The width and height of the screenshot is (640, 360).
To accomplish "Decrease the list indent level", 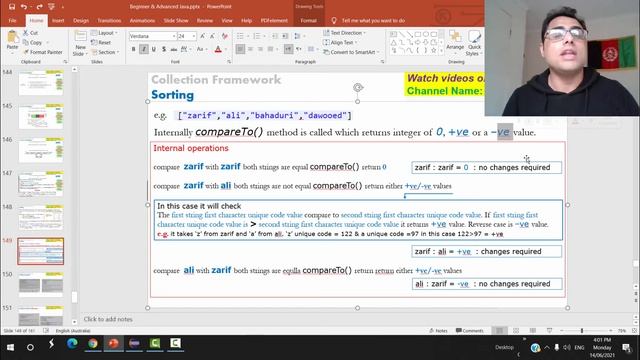I will [x=275, y=36].
